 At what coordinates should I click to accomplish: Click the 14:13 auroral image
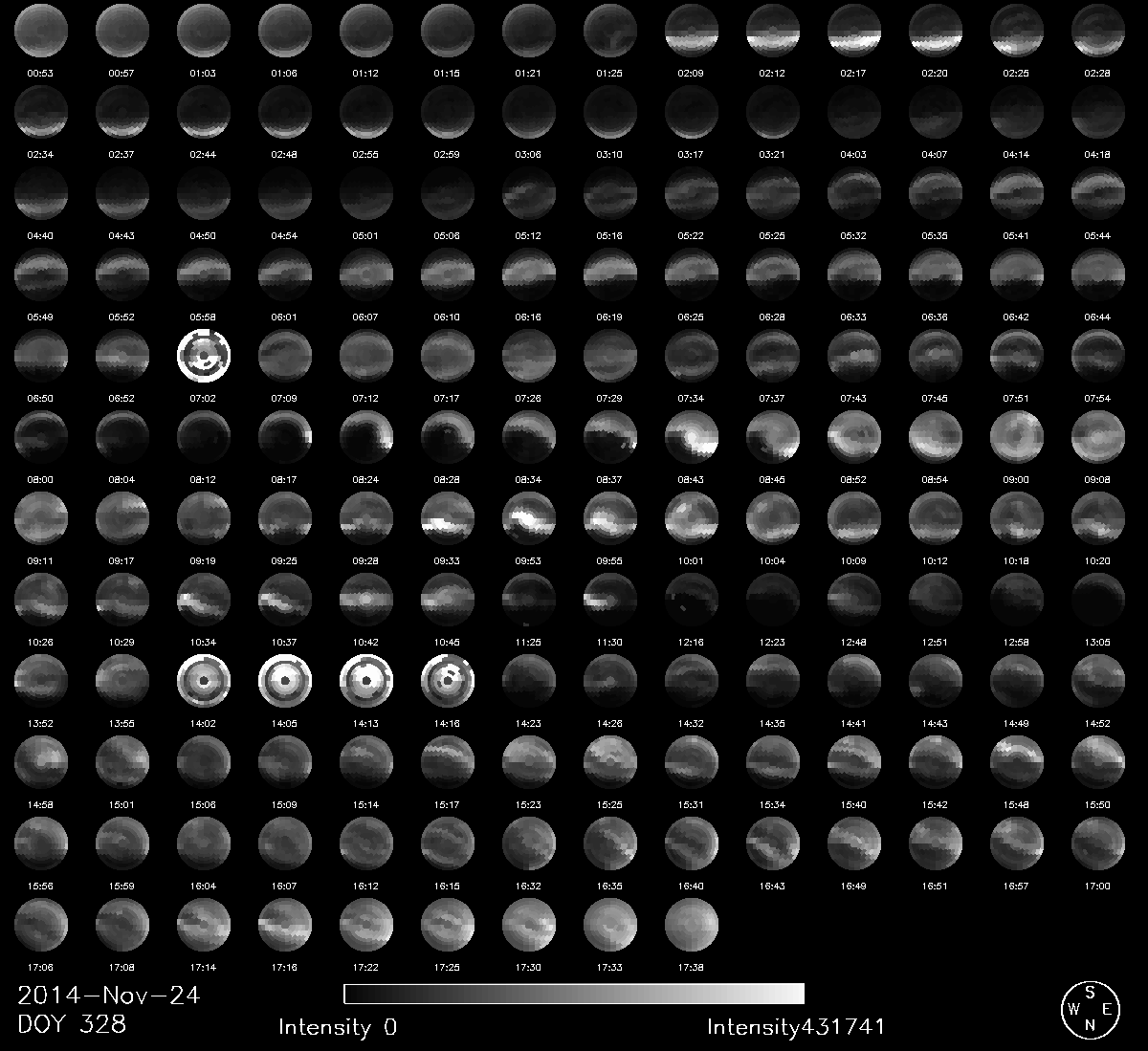(366, 678)
